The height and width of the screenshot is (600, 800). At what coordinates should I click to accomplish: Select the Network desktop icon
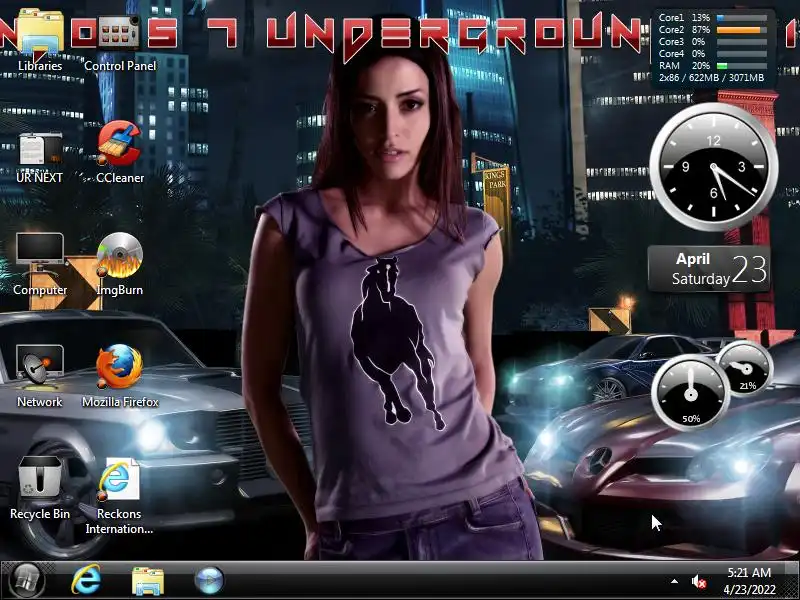tap(40, 377)
